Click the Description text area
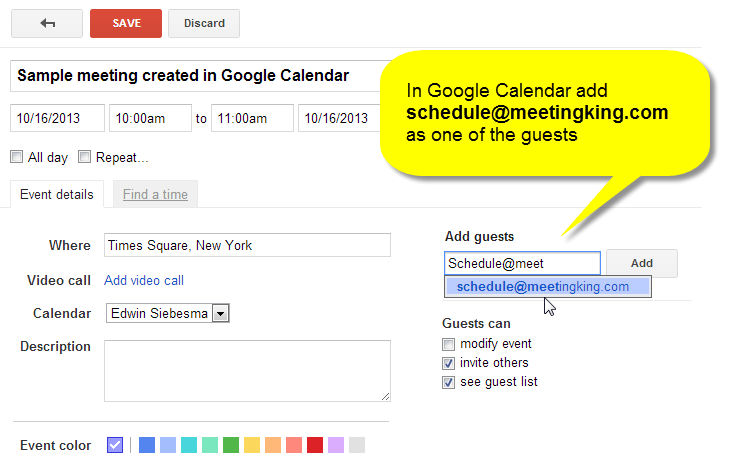The image size is (730, 463). (247, 371)
